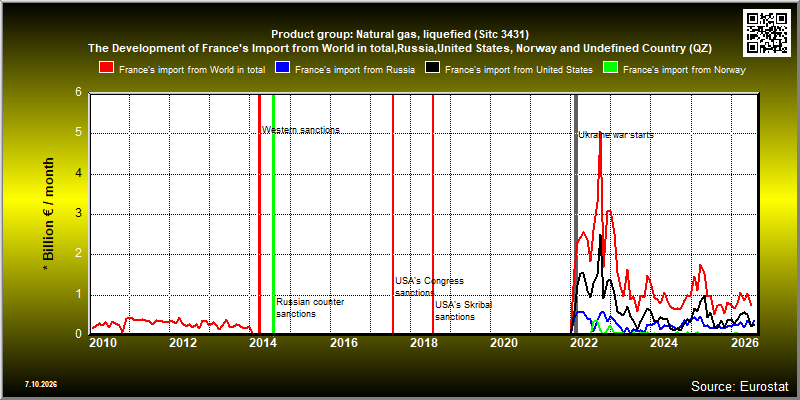This screenshot has width=800, height=400.
Task: Click the QR code image
Action: pos(767,32)
